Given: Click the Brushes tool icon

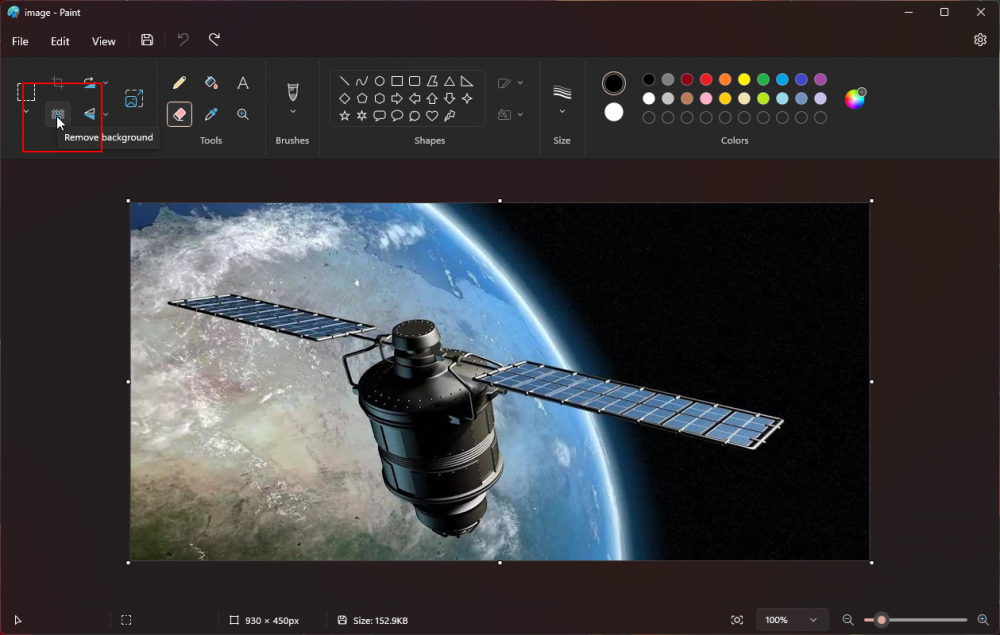Looking at the screenshot, I should [293, 92].
